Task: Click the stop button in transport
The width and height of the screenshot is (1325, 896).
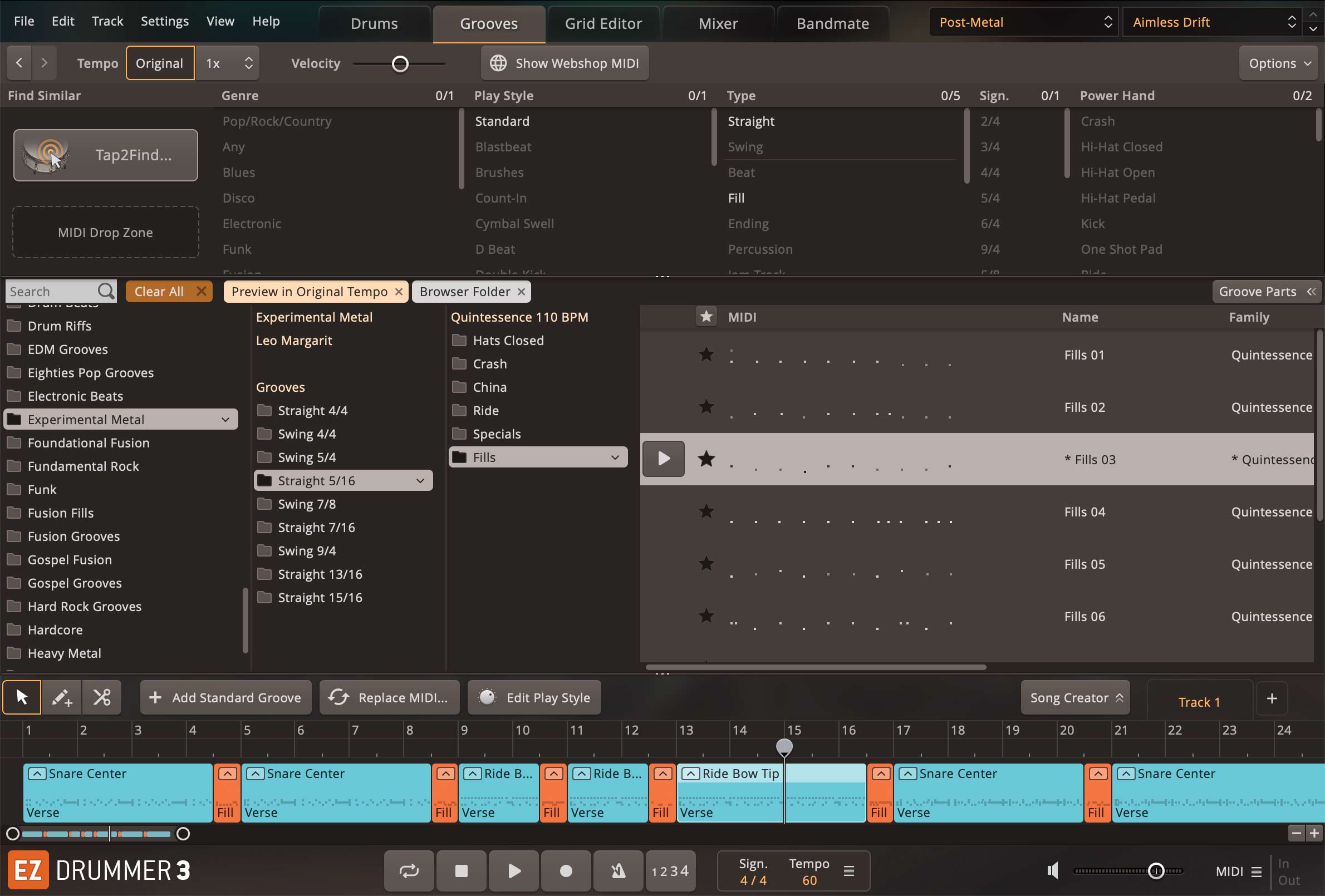Action: (461, 871)
